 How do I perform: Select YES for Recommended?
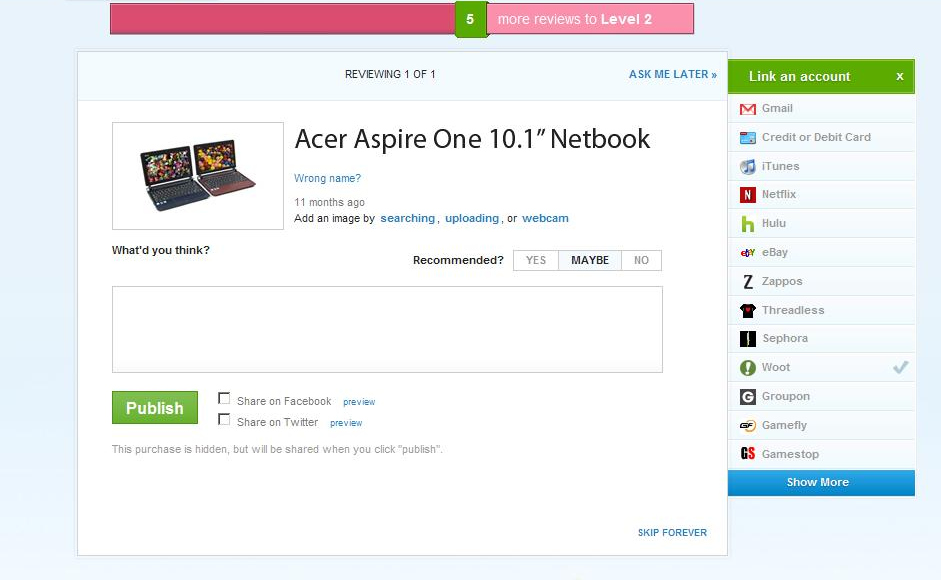point(536,261)
